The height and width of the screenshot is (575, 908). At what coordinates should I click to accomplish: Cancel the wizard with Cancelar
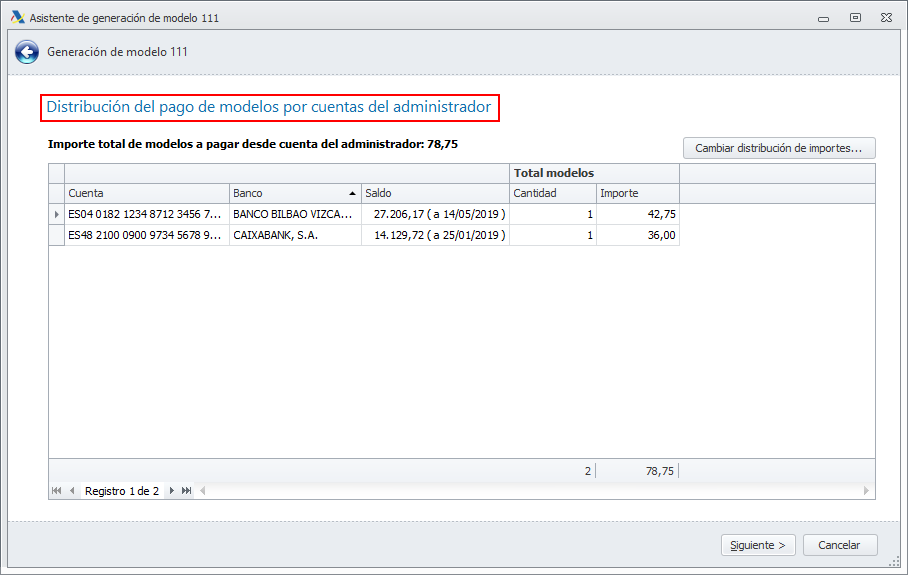[840, 545]
